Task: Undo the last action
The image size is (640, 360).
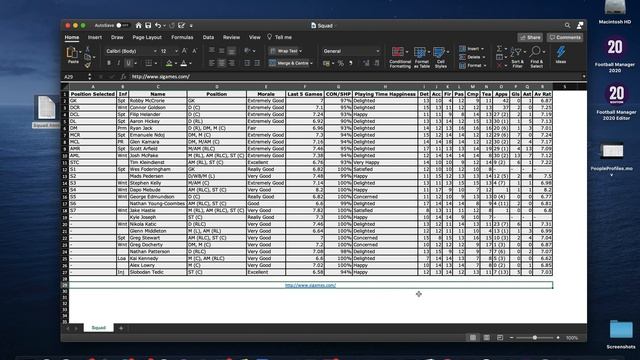Action: click(158, 25)
